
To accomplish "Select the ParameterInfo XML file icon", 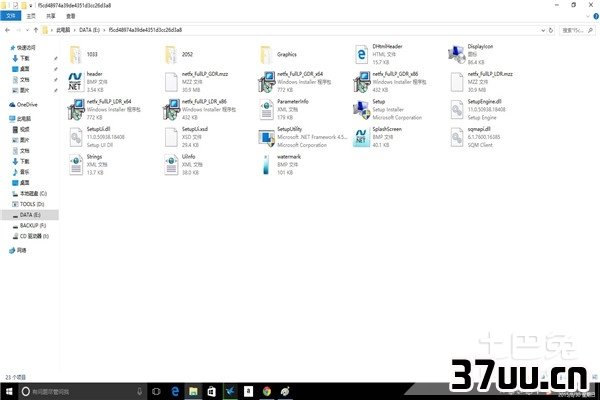I will 266,109.
